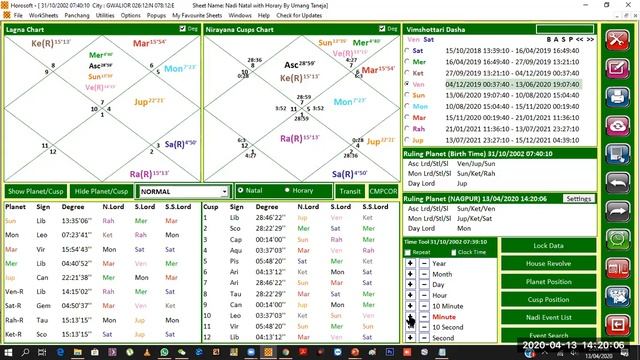Click the forward arrow sidebar icon
This screenshot has height=360, width=640.
(617, 211)
